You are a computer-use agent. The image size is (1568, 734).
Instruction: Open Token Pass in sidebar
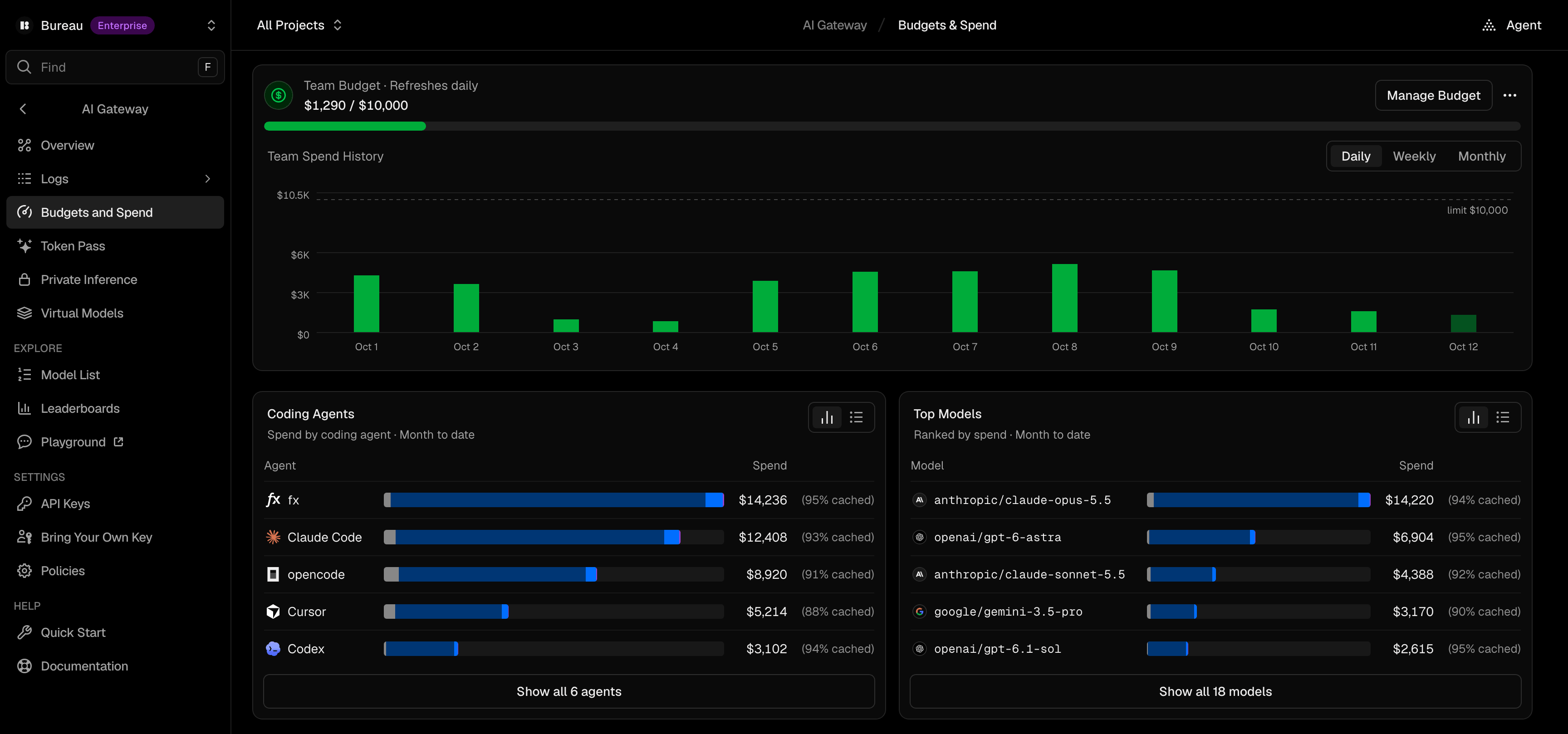(115, 246)
